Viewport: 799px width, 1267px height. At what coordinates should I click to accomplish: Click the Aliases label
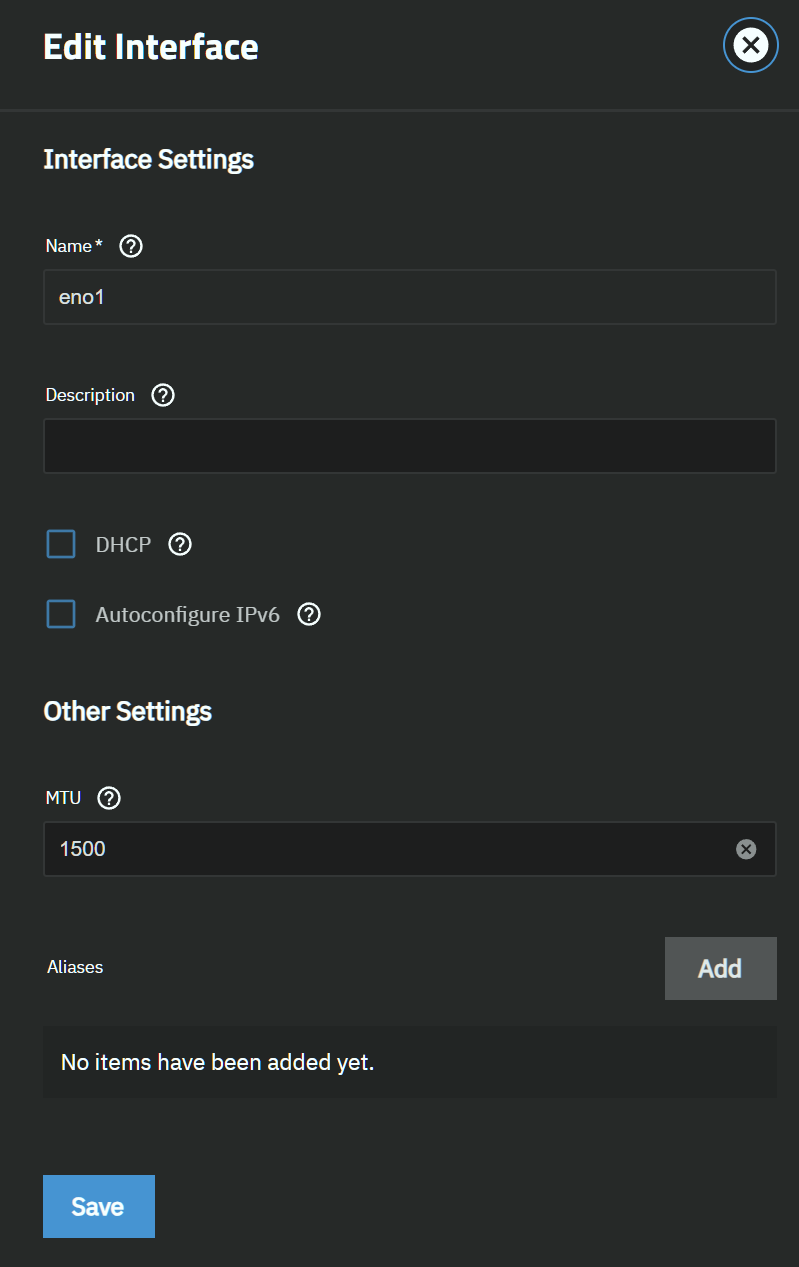(x=75, y=967)
